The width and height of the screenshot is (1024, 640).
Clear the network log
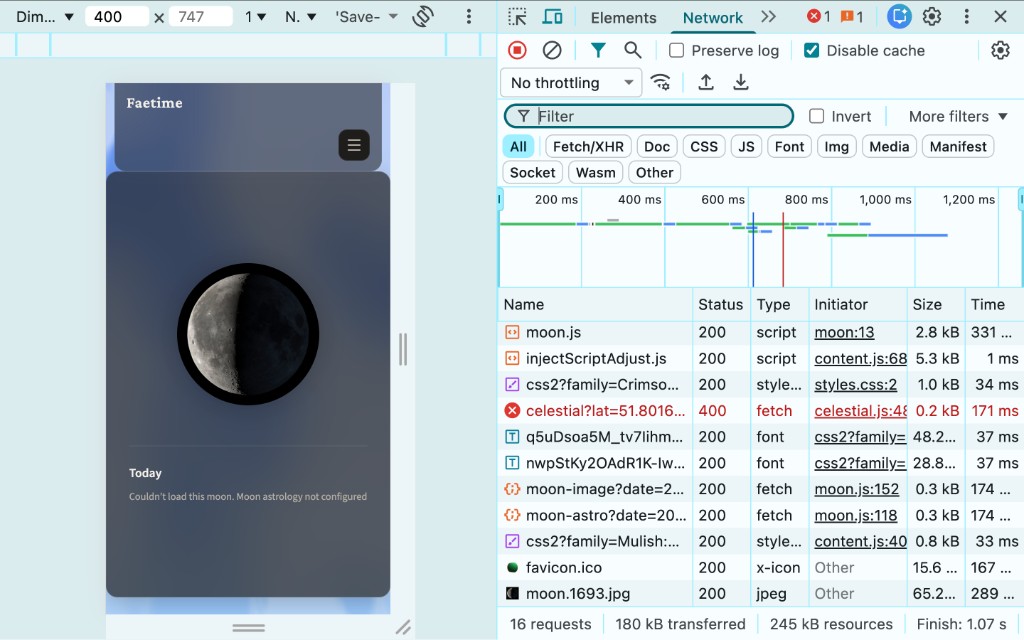552,50
